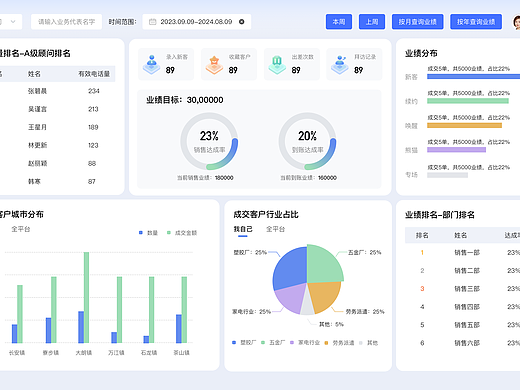Toggle 其他 legend item under the pie chart
Screen dimensions: 520x390
369,343
